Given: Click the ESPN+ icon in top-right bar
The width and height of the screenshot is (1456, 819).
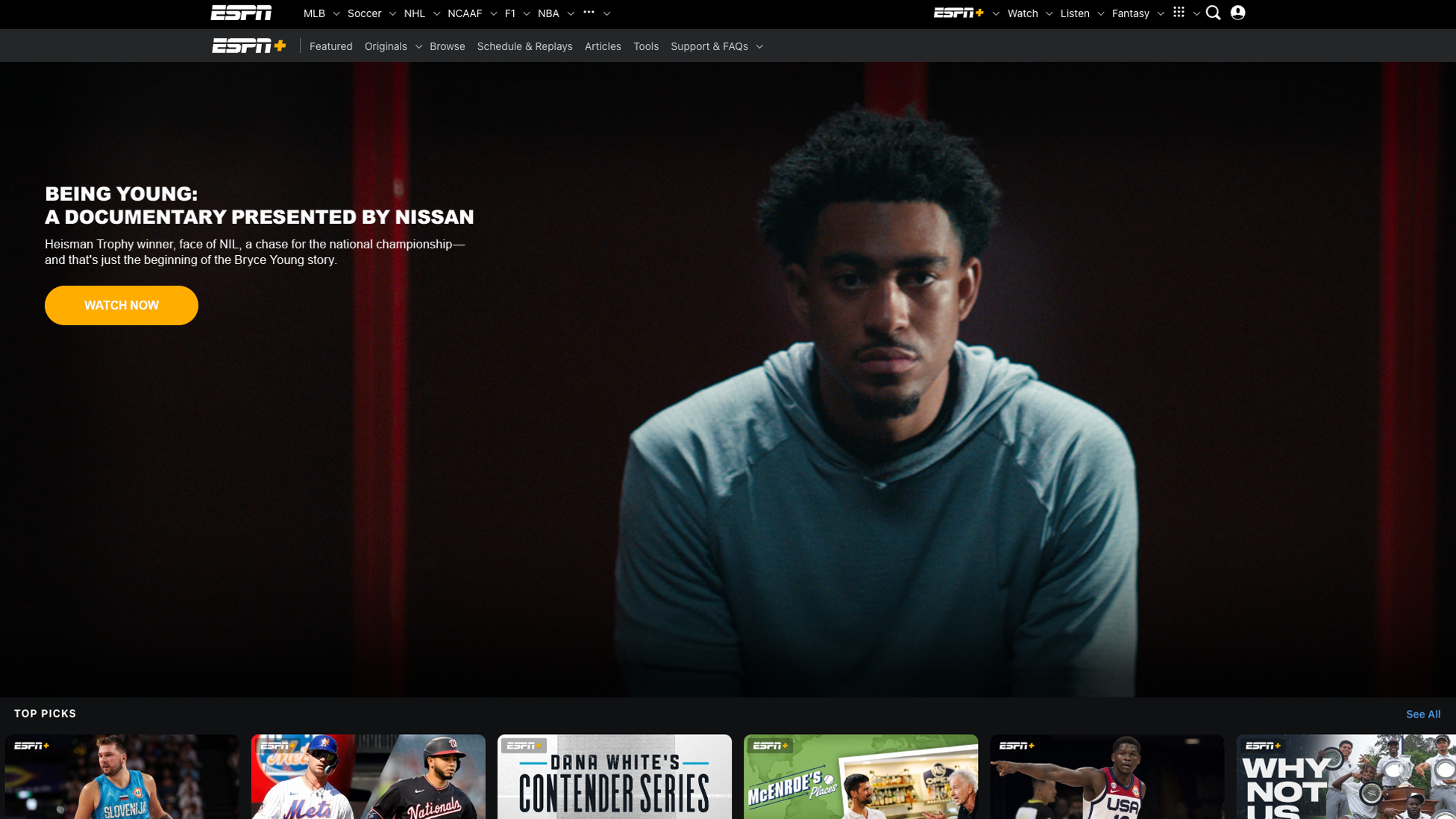Looking at the screenshot, I should pyautogui.click(x=958, y=13).
